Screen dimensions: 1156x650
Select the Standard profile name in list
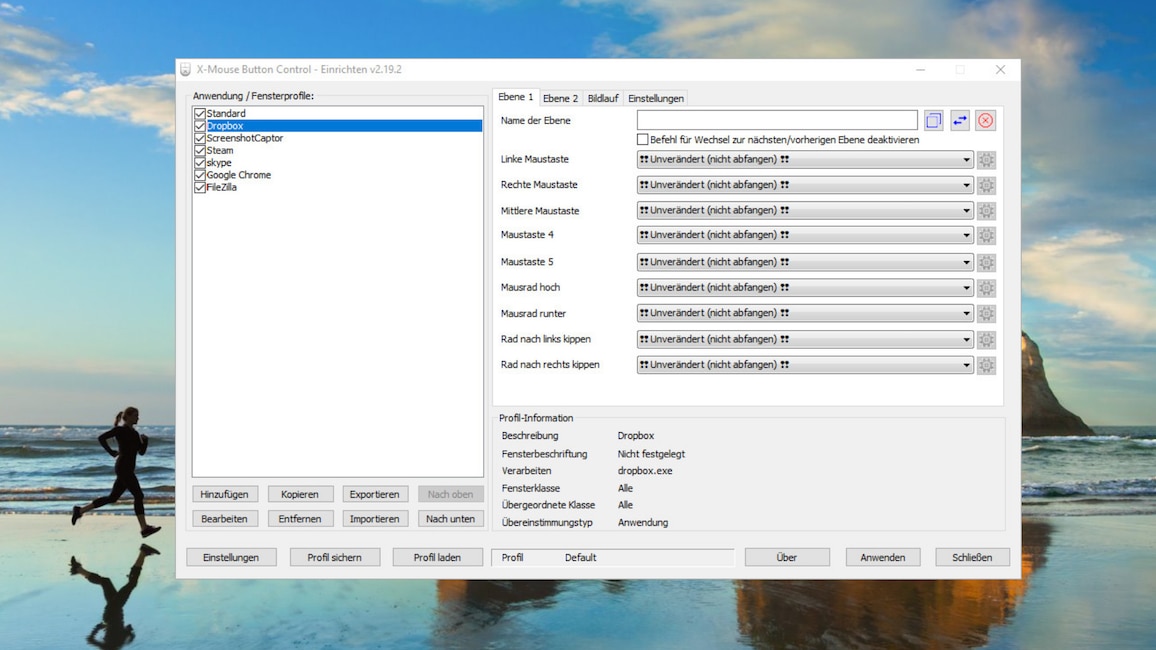tap(226, 113)
